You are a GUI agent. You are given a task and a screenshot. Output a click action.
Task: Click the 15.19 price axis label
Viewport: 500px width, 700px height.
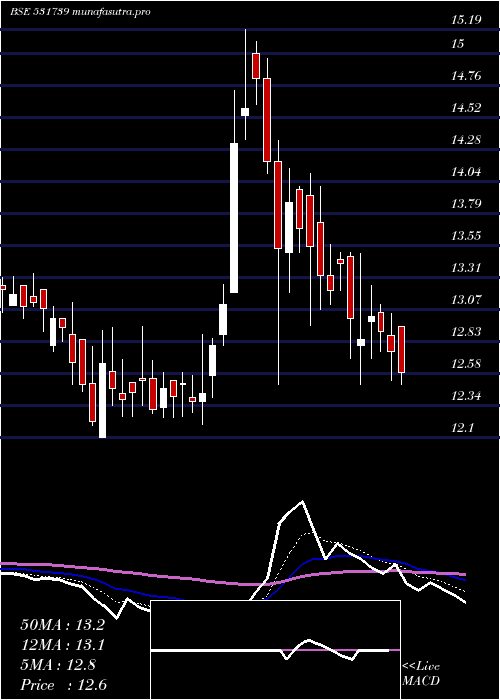(x=466, y=20)
